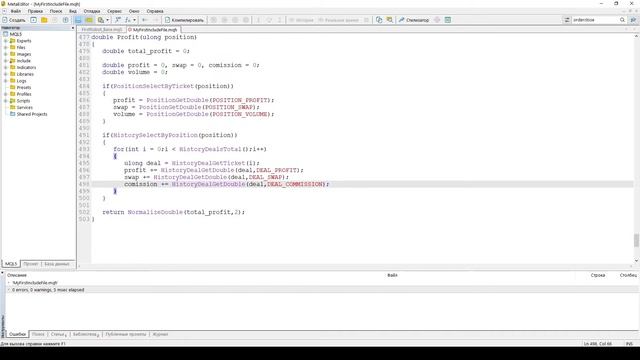Image resolution: width=640 pixels, height=360 pixels.
Task: Click the '0 errors, 0 warnings' result row
Action: (x=322, y=290)
